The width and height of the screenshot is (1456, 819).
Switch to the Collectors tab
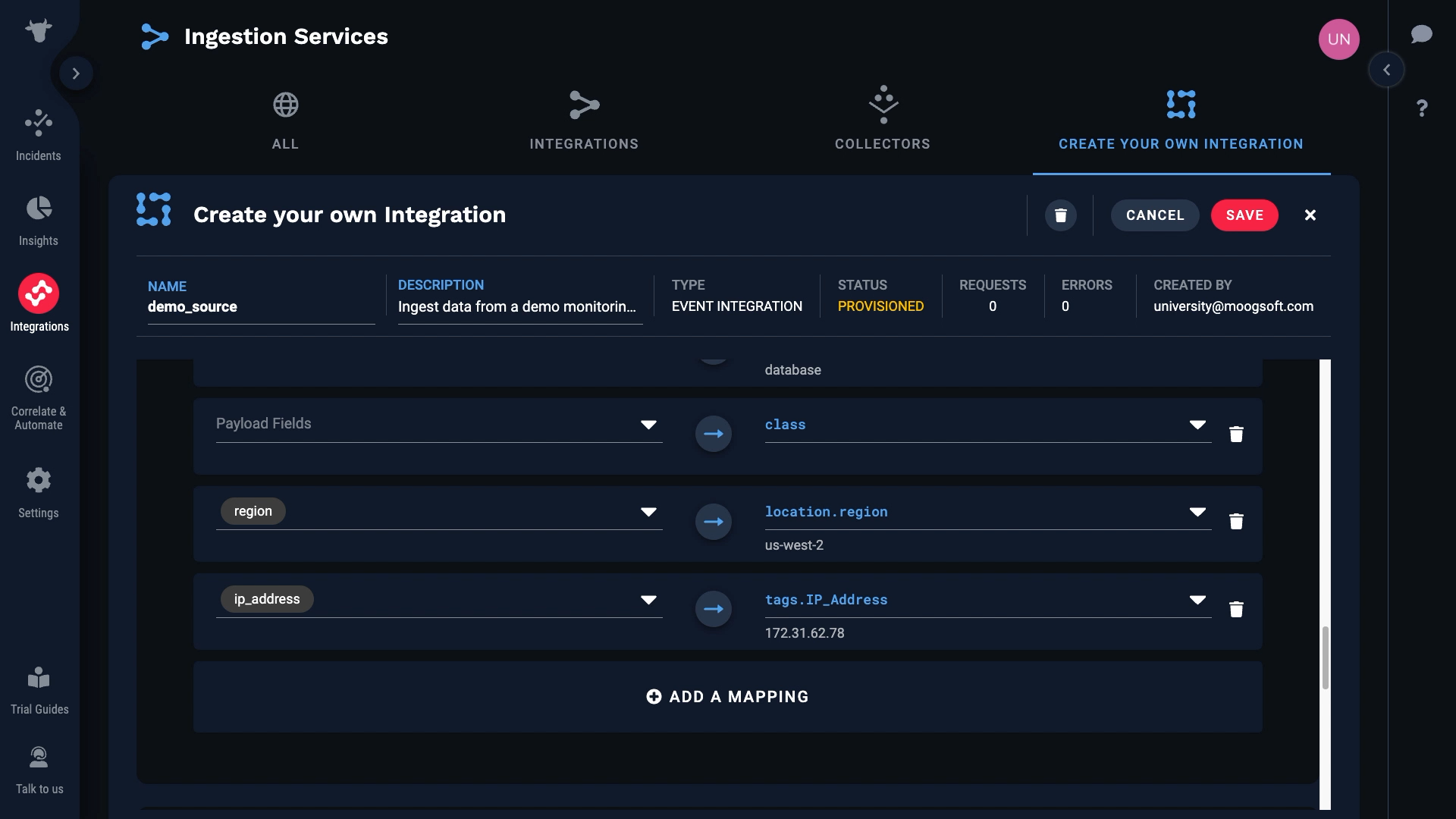882,121
